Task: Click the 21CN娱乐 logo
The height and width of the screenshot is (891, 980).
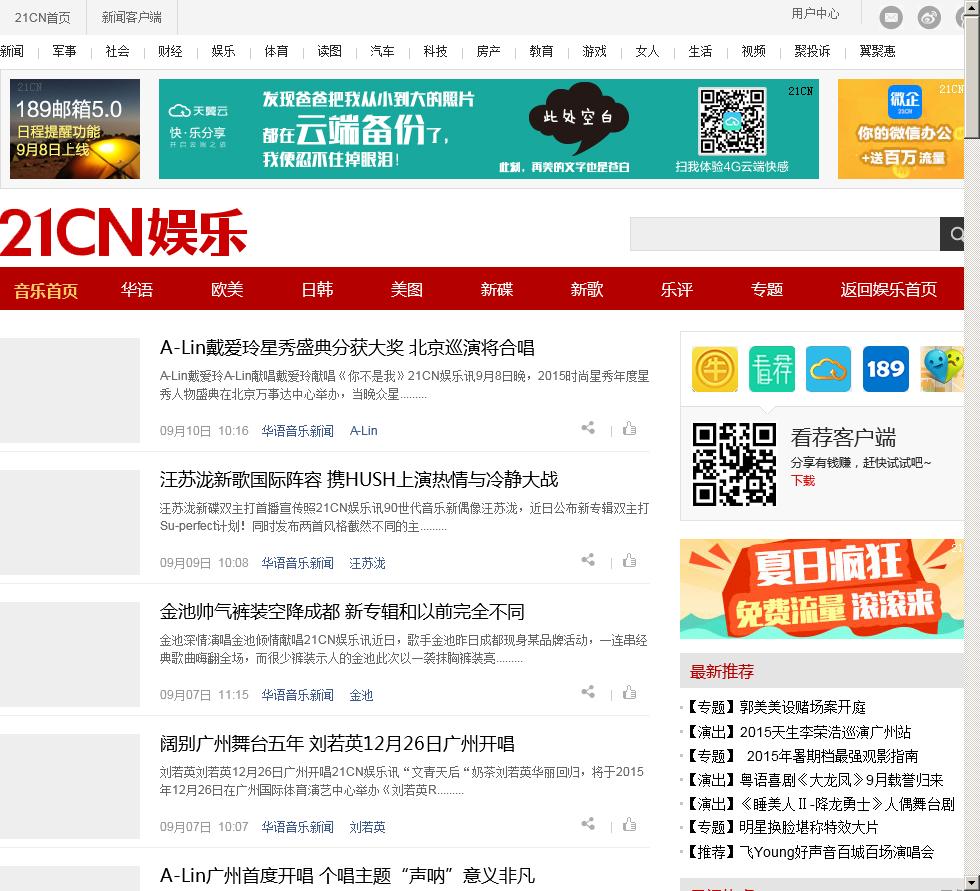Action: [124, 232]
